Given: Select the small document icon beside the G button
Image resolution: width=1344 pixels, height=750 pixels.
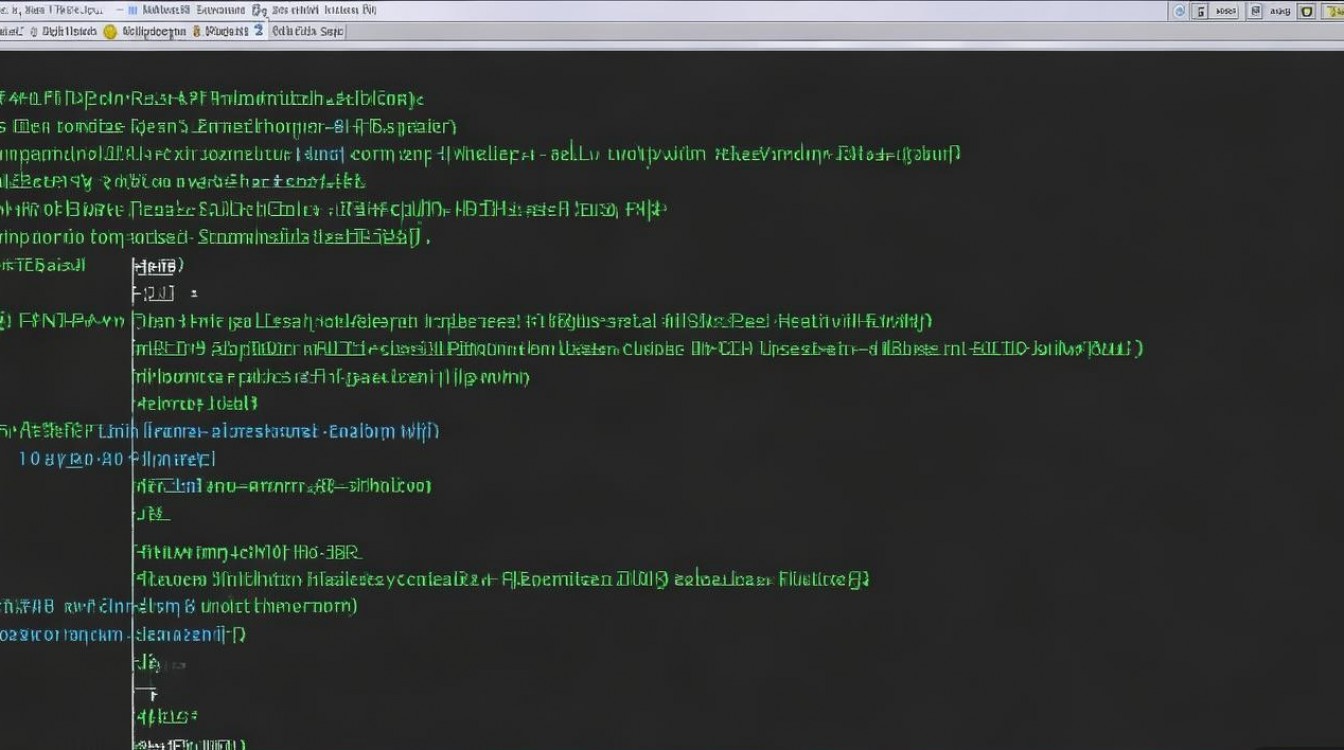Looking at the screenshot, I should click(1256, 9).
